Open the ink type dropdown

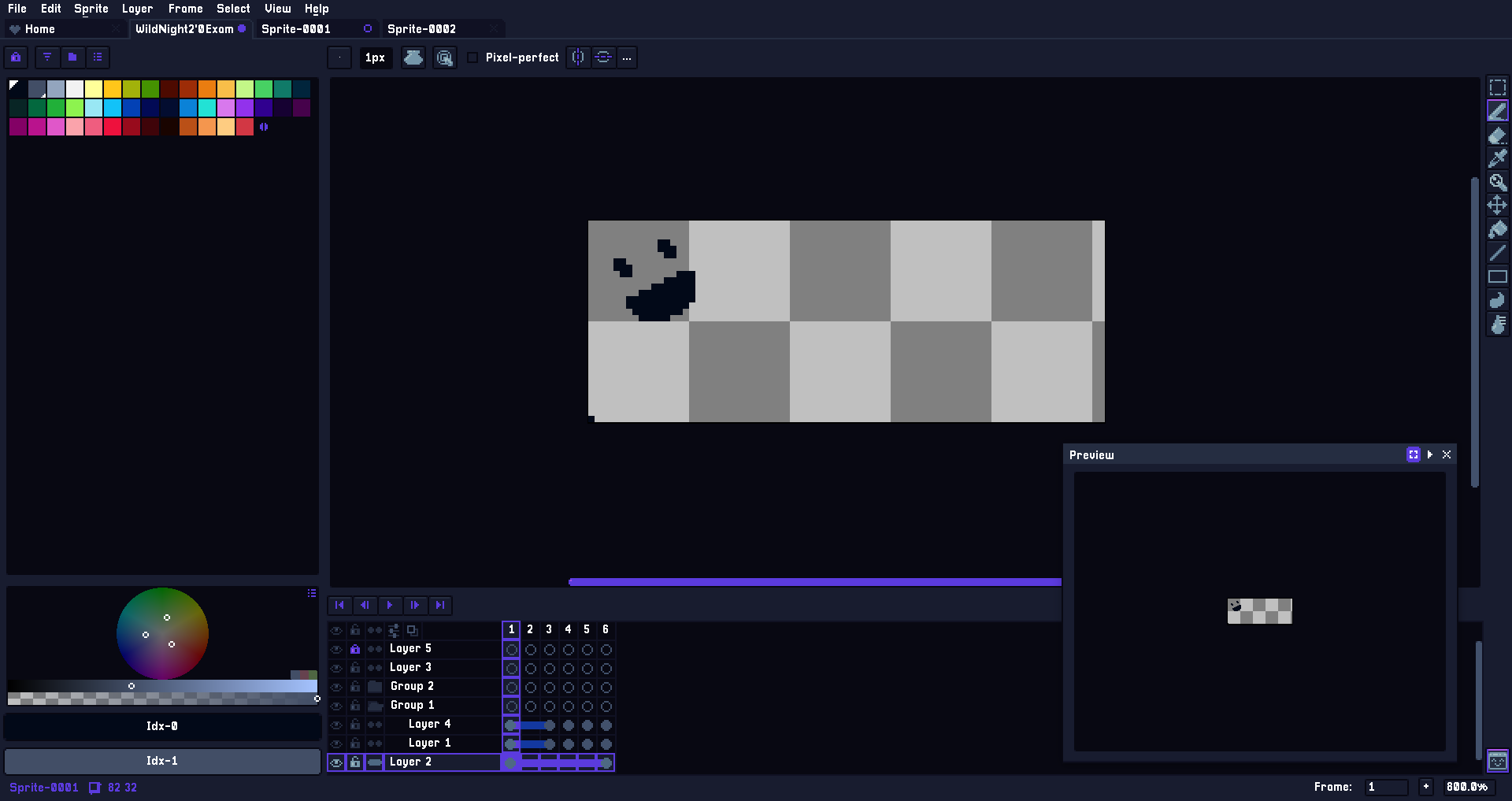(x=413, y=57)
